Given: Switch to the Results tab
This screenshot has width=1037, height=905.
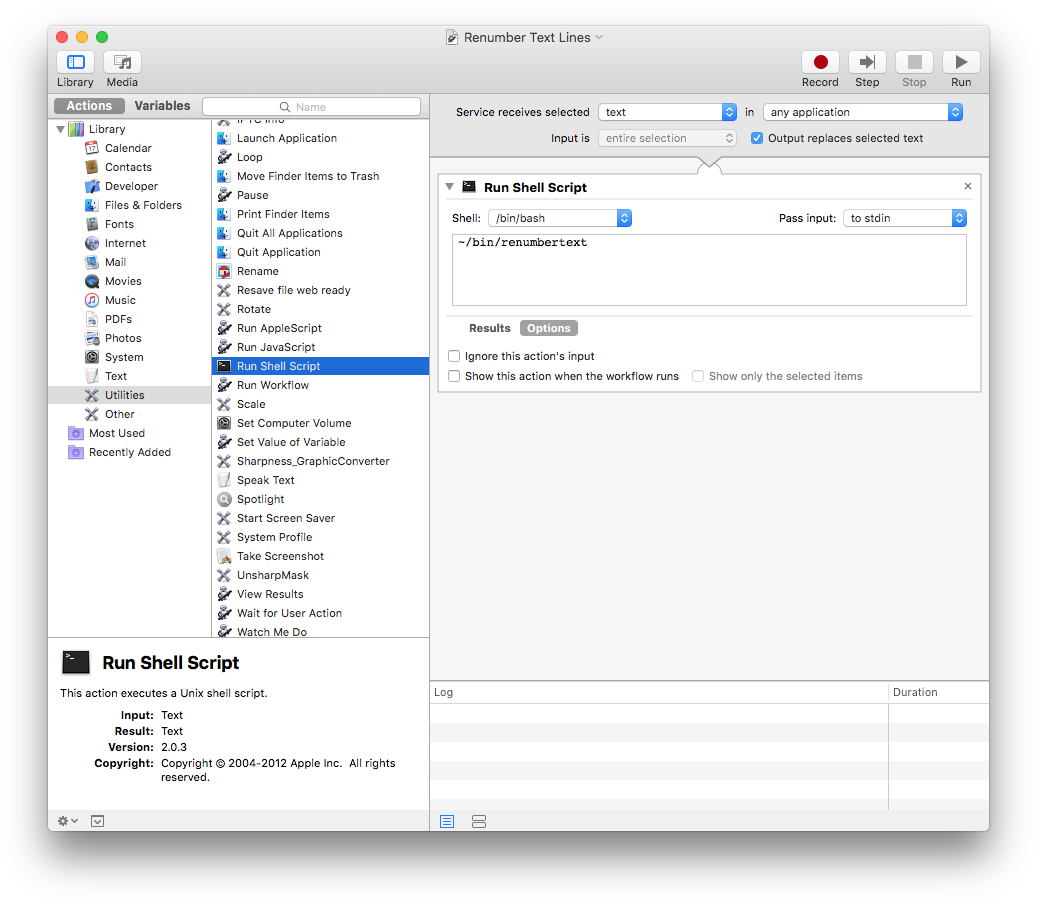Looking at the screenshot, I should pos(490,328).
